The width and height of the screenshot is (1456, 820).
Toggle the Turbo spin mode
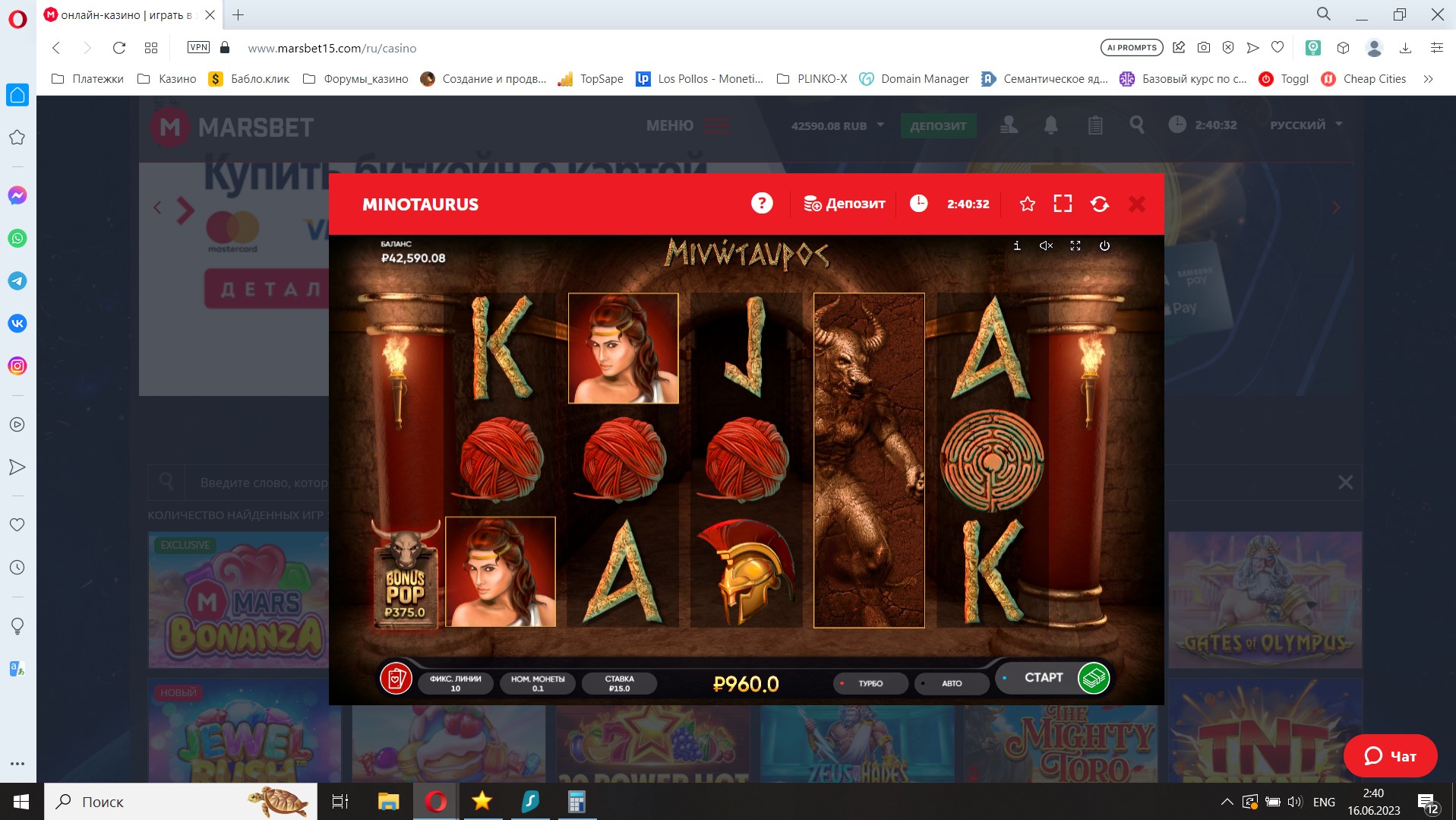870,683
